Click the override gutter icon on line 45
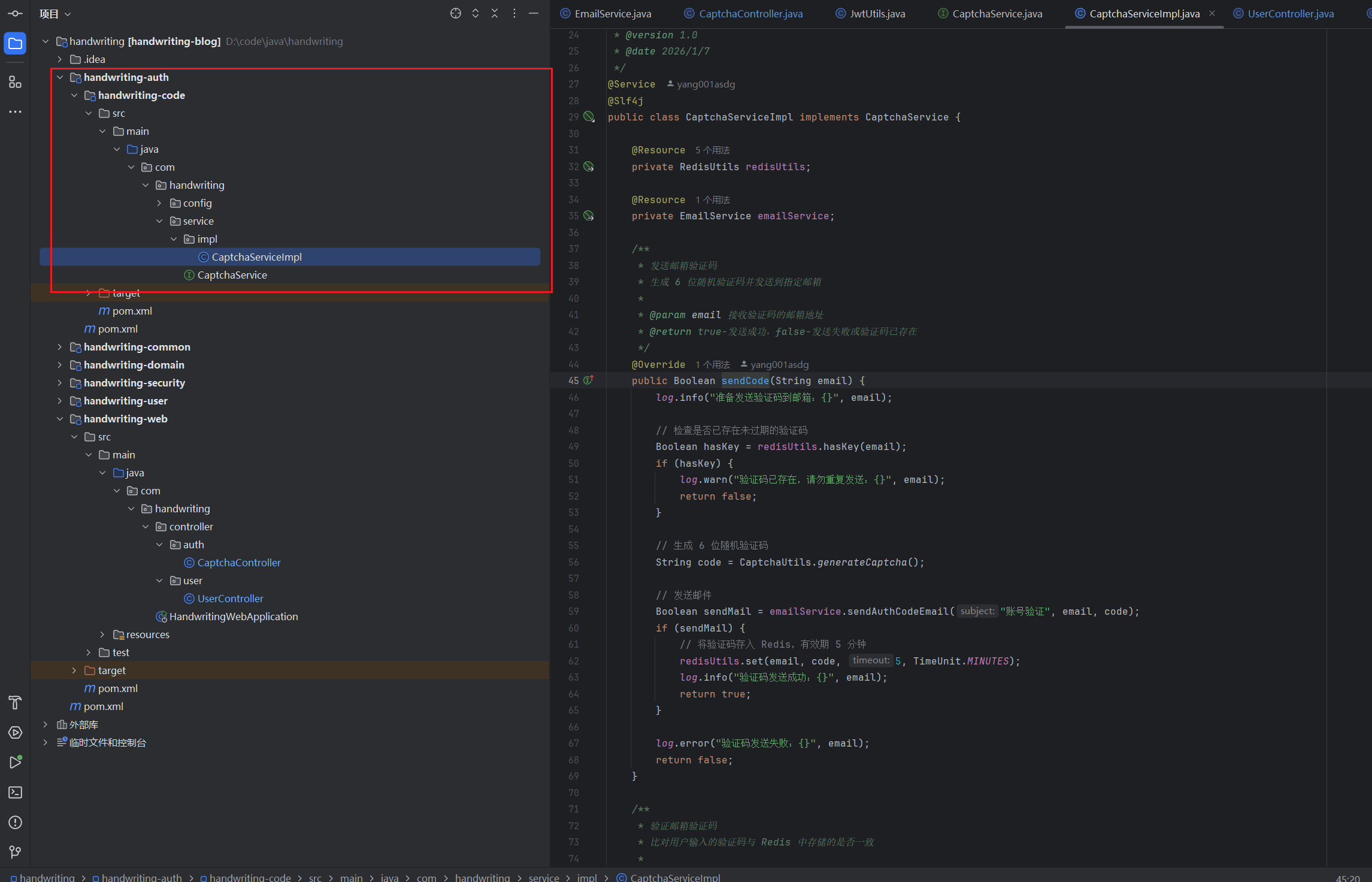 pos(589,380)
